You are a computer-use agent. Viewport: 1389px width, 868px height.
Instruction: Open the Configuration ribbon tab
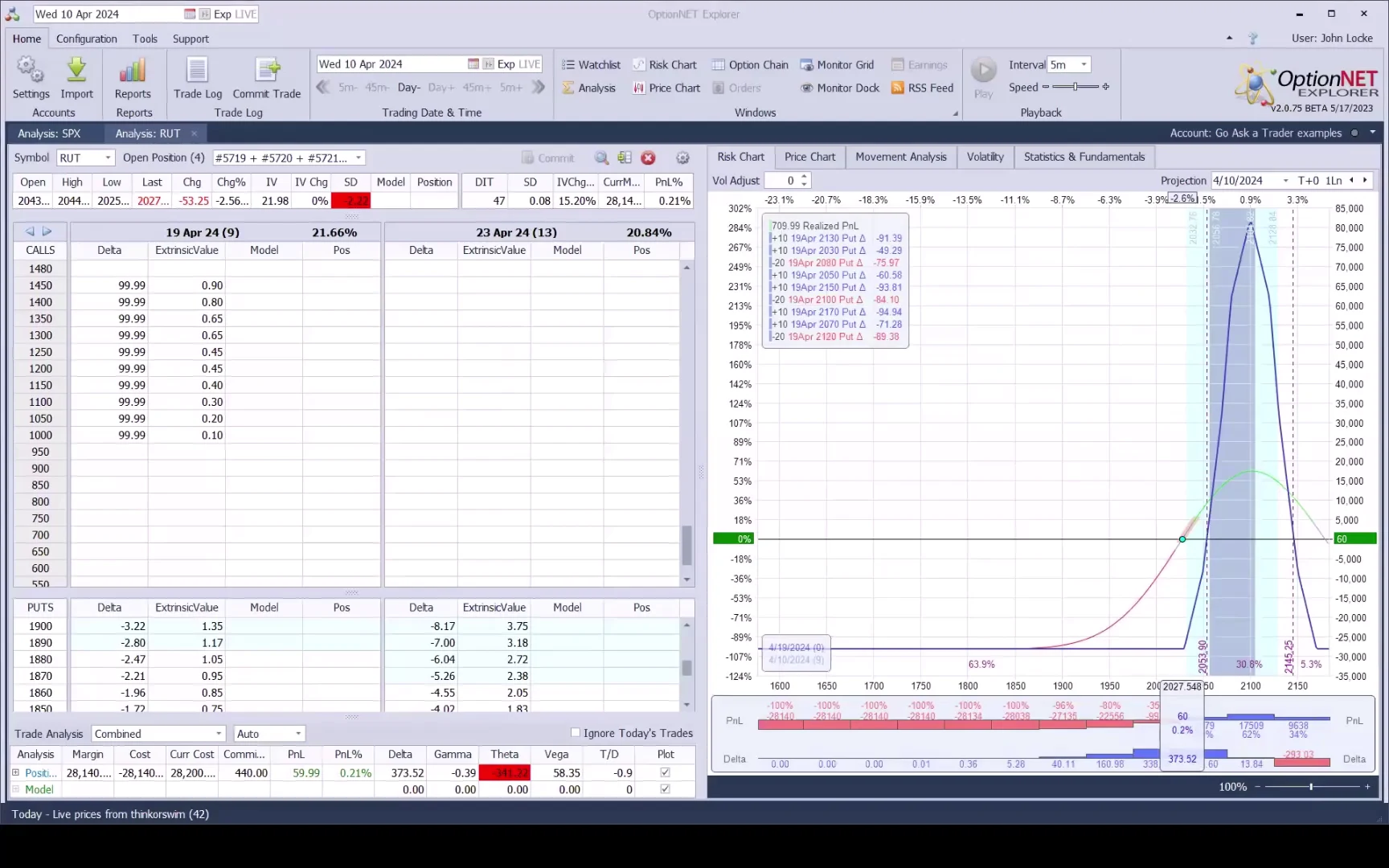87,39
